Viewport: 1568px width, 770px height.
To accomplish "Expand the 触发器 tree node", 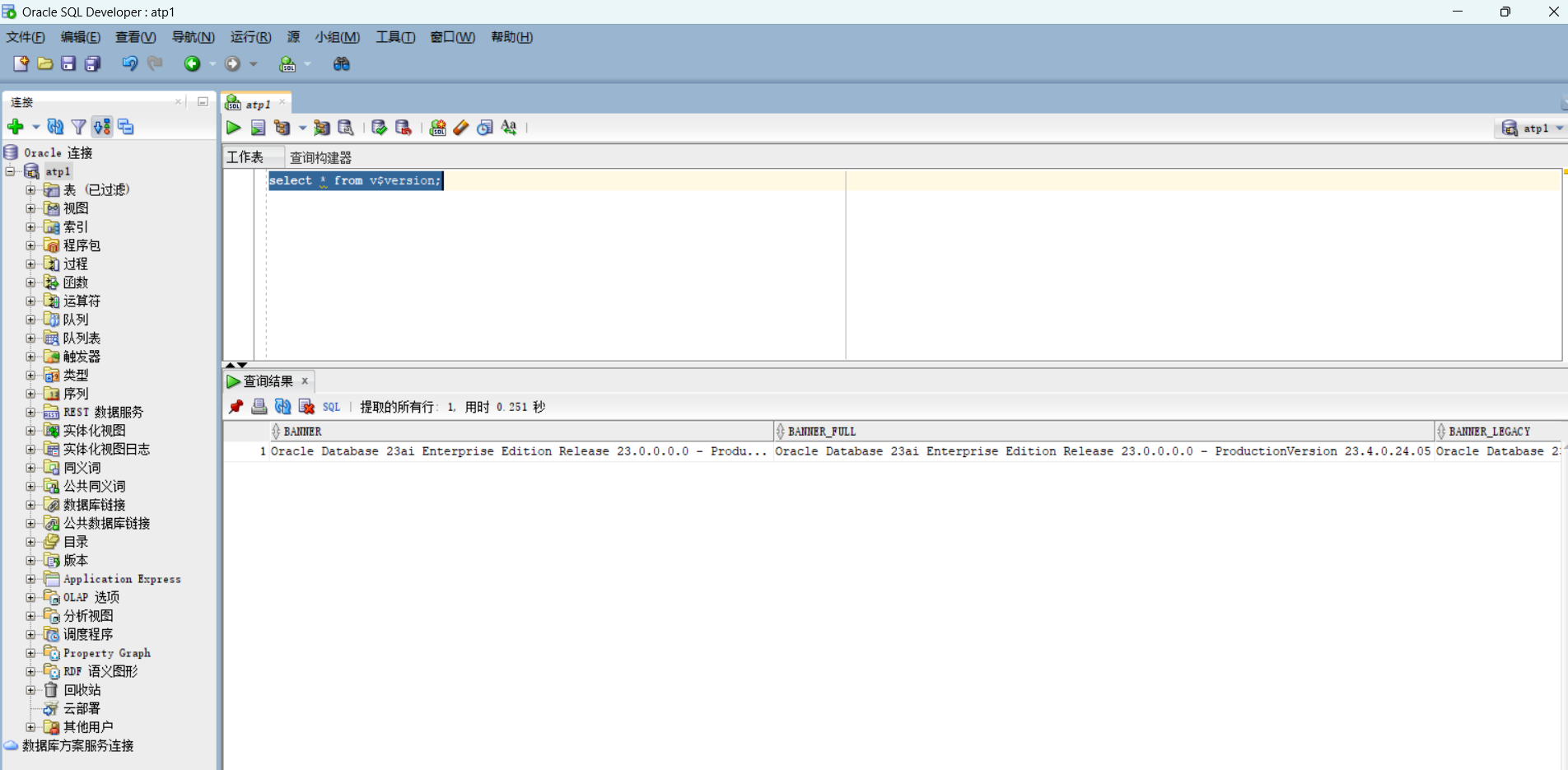I will (30, 357).
